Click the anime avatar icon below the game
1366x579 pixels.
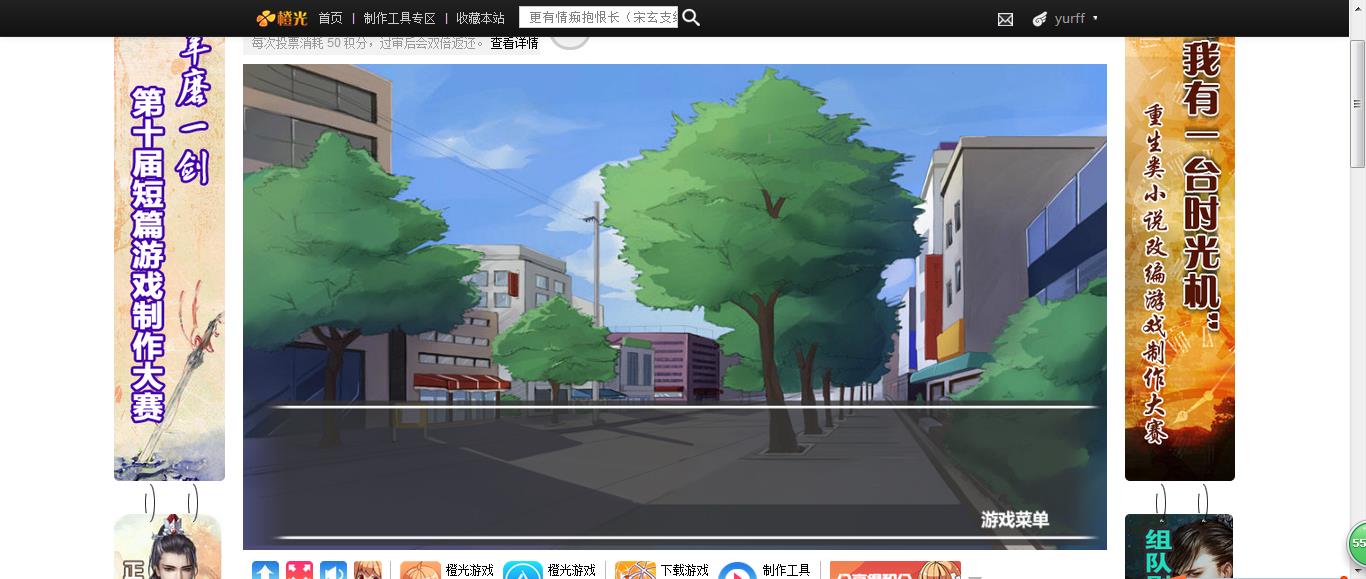[368, 571]
